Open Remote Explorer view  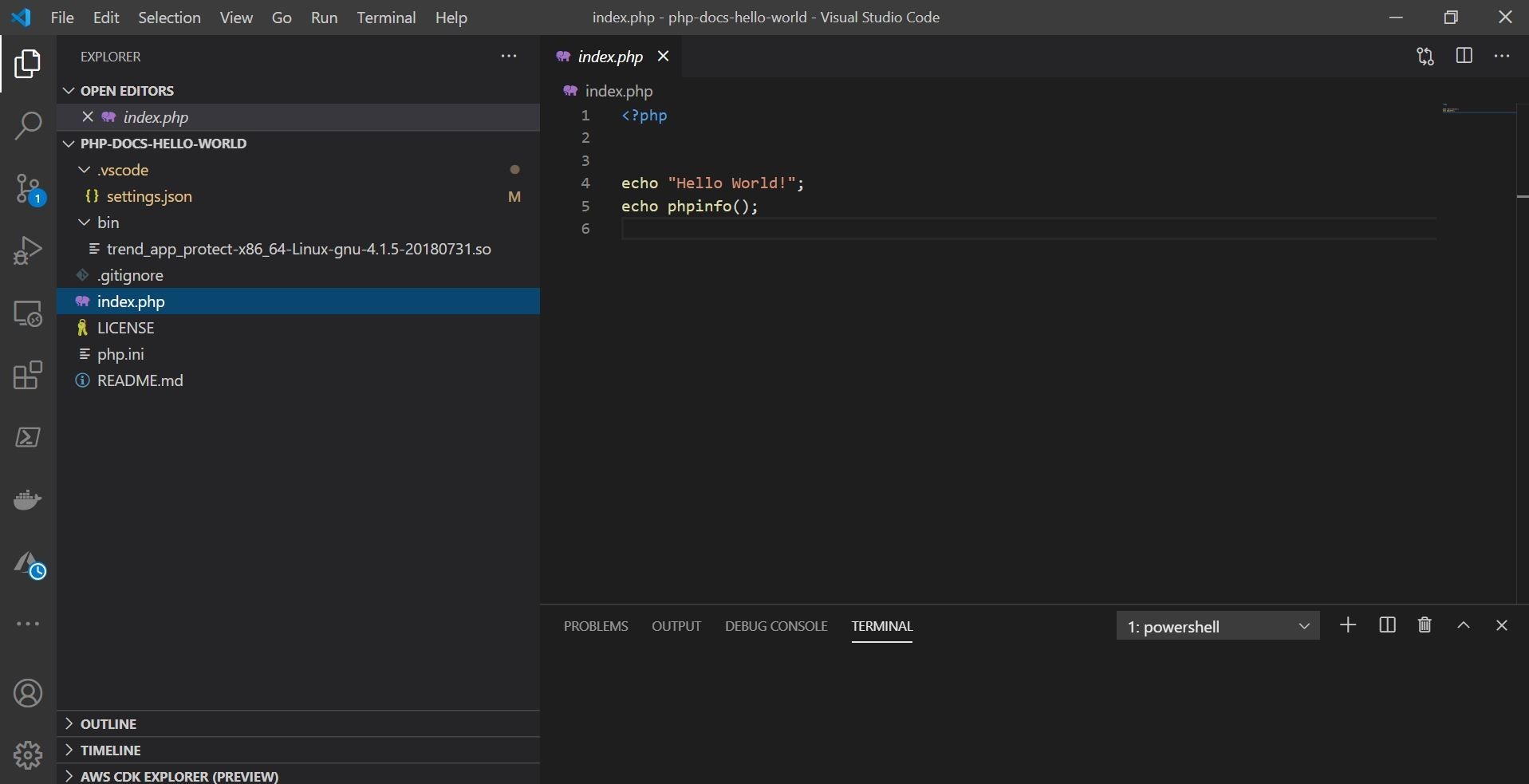(28, 313)
